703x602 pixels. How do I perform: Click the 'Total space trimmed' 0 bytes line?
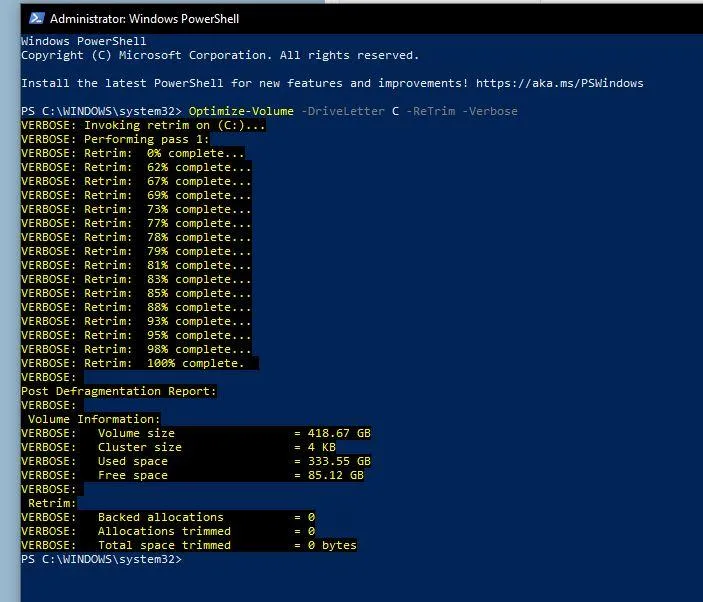click(x=189, y=545)
